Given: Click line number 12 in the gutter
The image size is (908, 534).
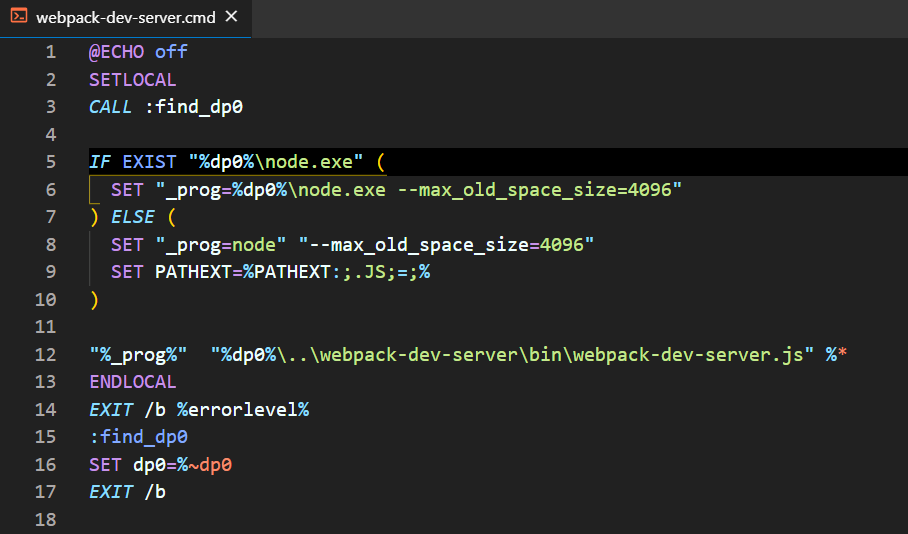Looking at the screenshot, I should pos(46,354).
